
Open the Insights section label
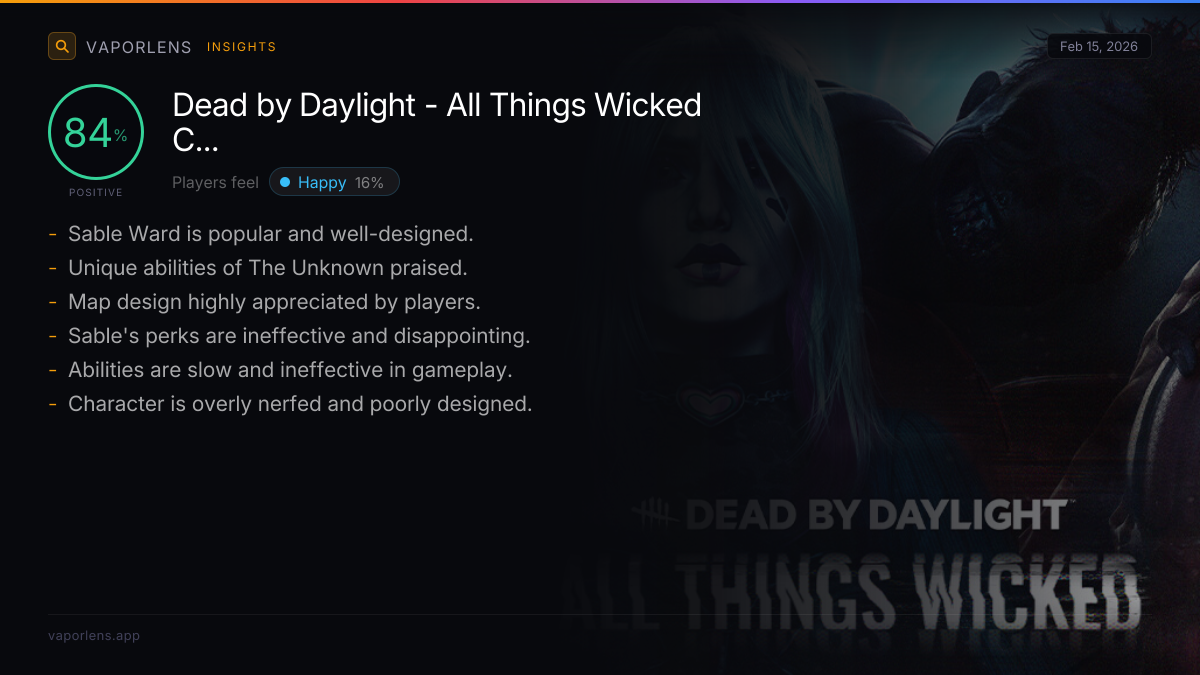pos(241,47)
